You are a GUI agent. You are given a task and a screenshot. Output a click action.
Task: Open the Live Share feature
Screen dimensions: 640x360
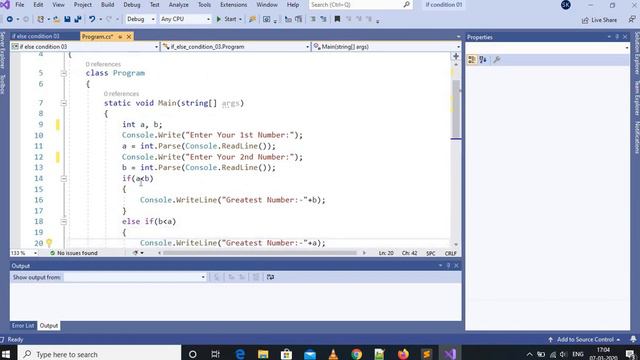tap(599, 20)
